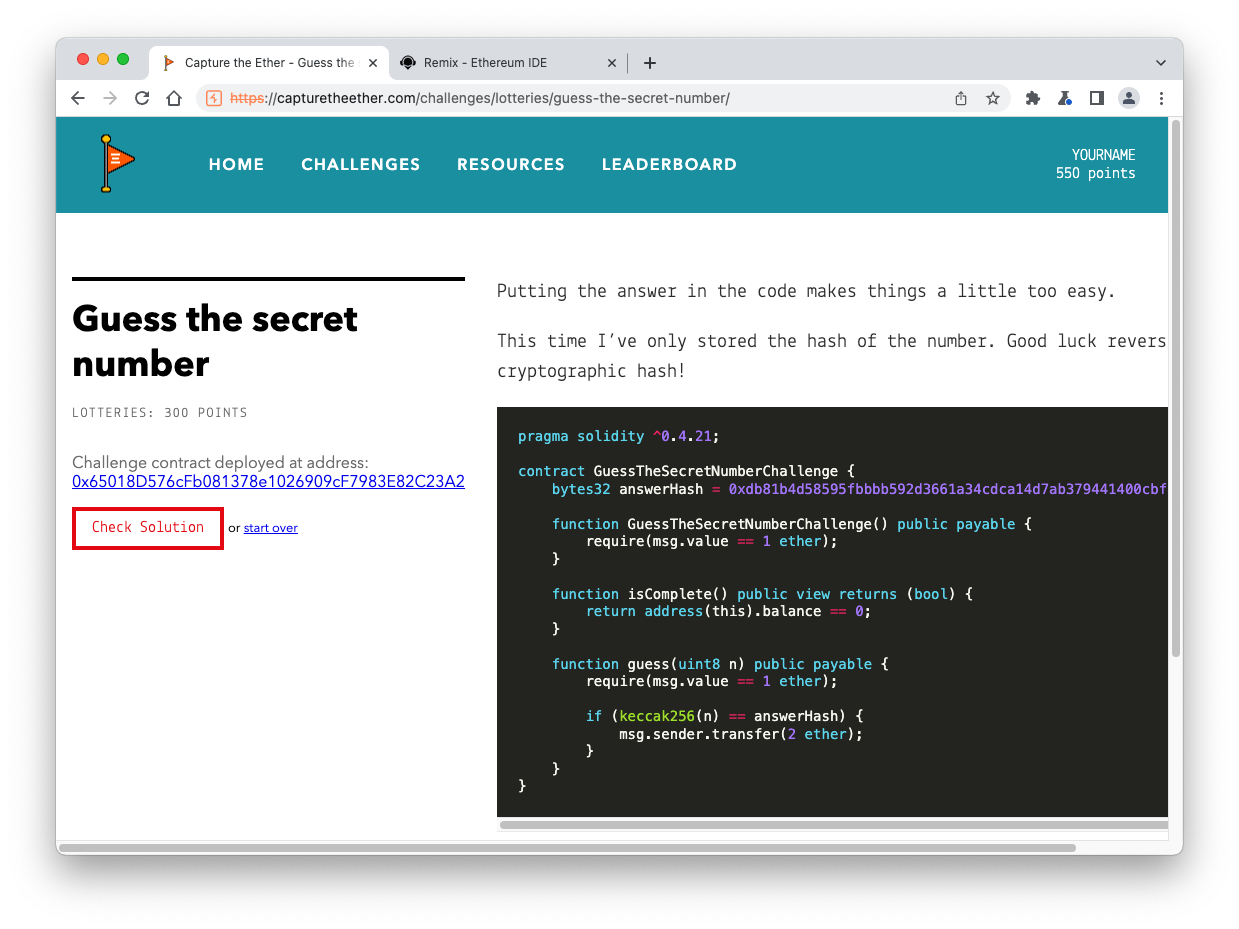Click the code block horizontal scrollbar
Screen dimensions: 1239x929
833,825
